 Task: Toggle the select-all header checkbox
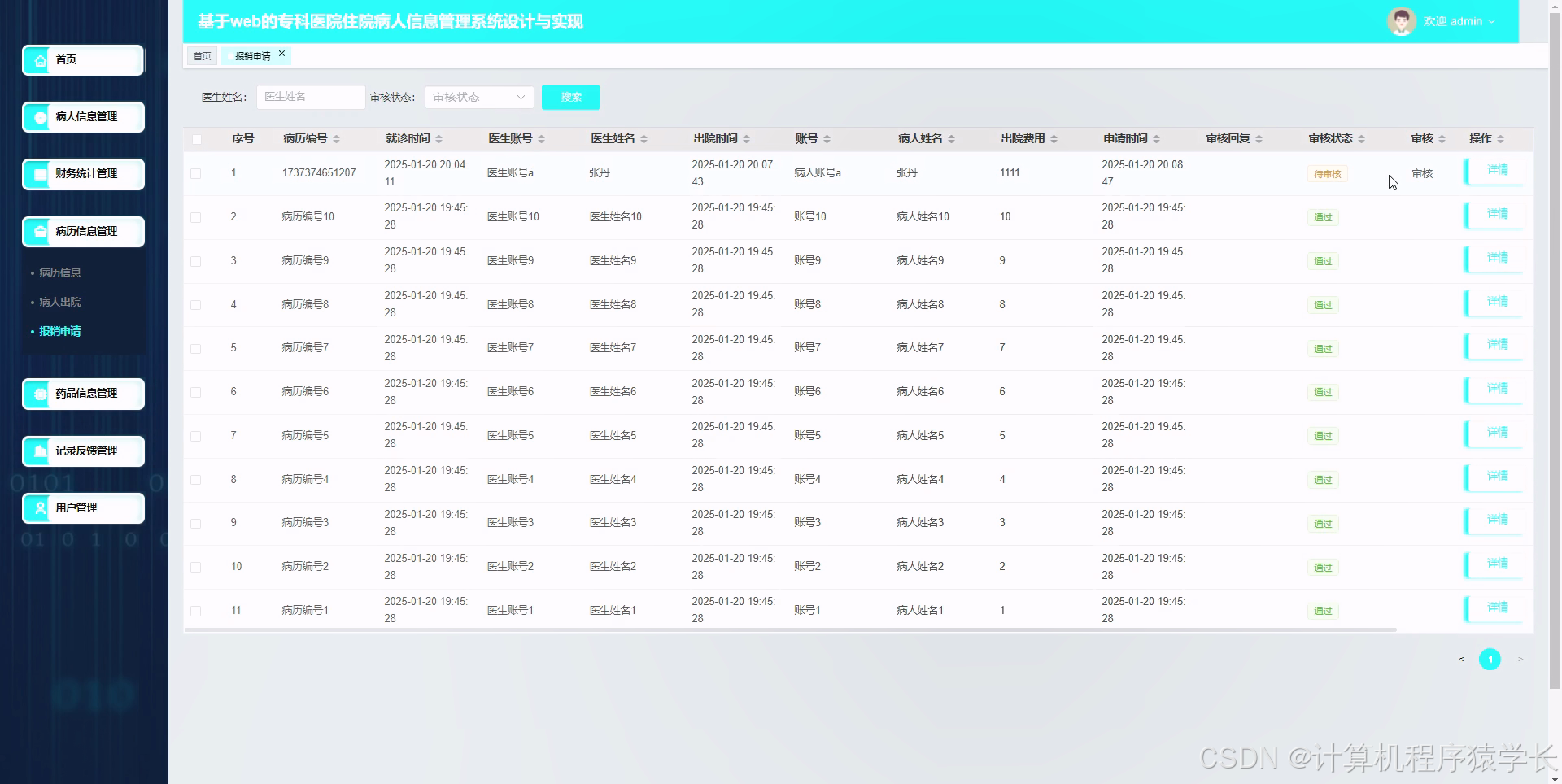point(196,139)
